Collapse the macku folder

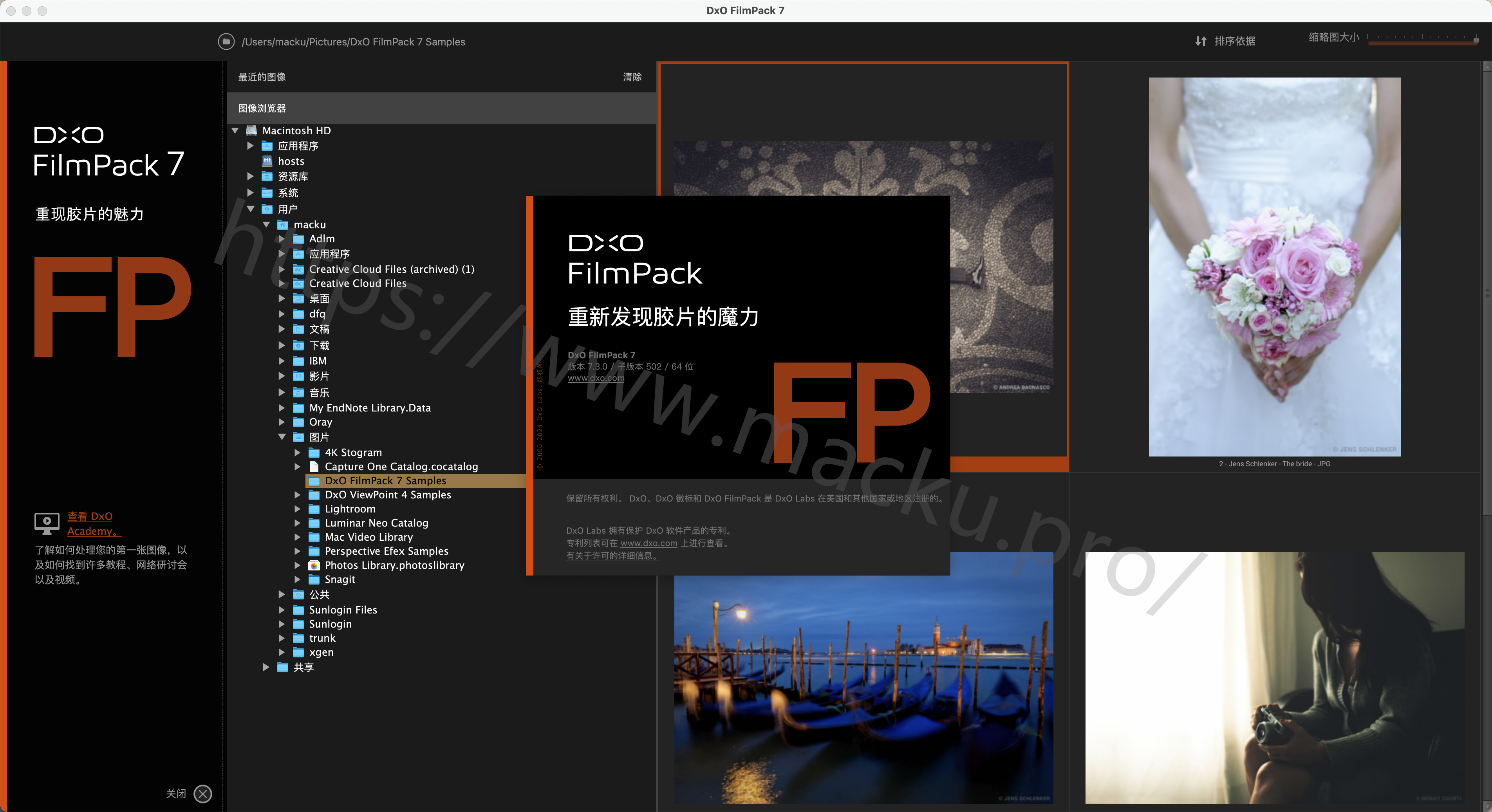pyautogui.click(x=266, y=225)
